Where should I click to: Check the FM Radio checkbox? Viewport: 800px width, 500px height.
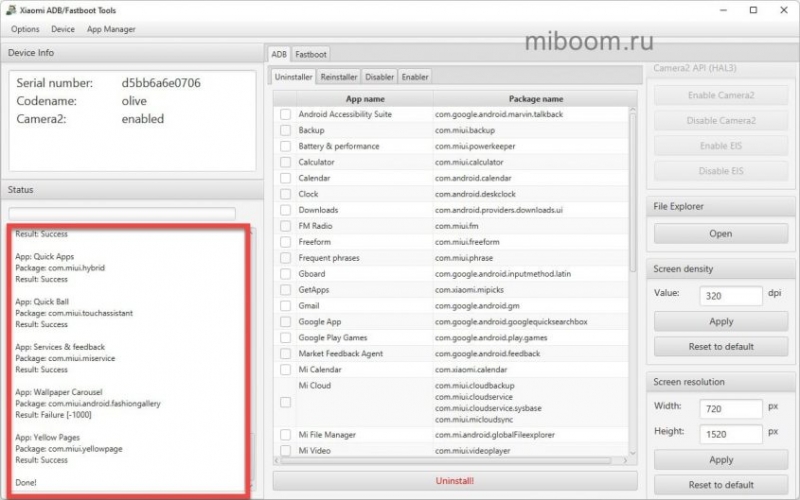(286, 226)
